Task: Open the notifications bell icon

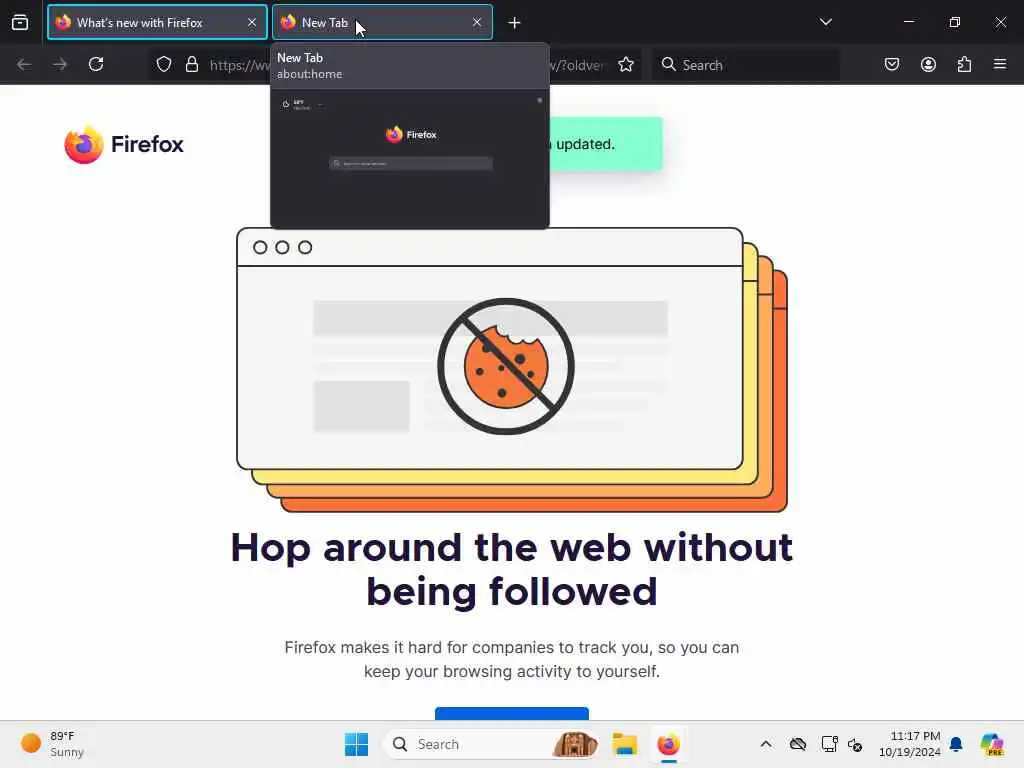Action: click(x=956, y=744)
